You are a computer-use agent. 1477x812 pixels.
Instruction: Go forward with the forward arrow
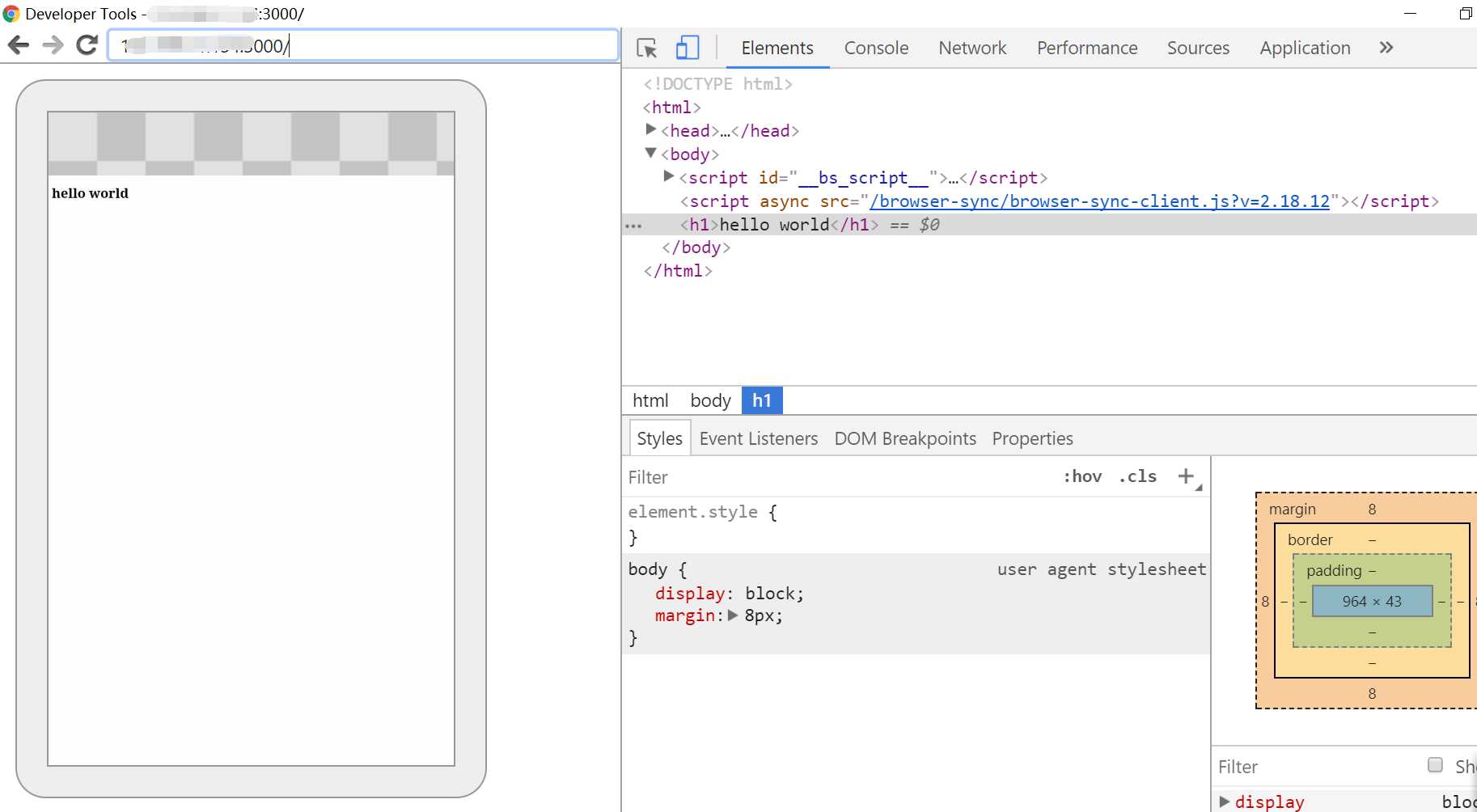(x=53, y=45)
